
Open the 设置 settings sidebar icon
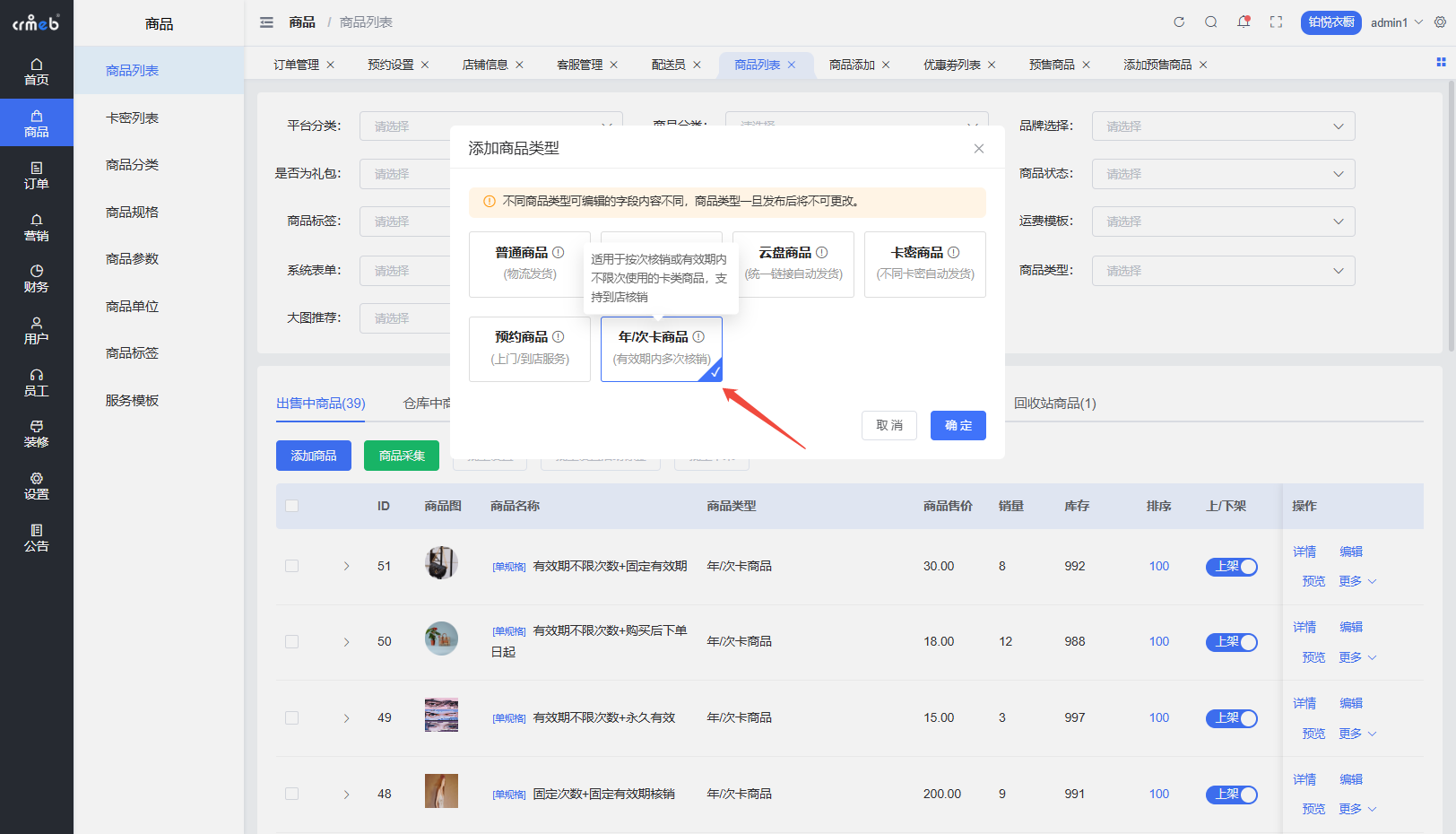pyautogui.click(x=36, y=486)
